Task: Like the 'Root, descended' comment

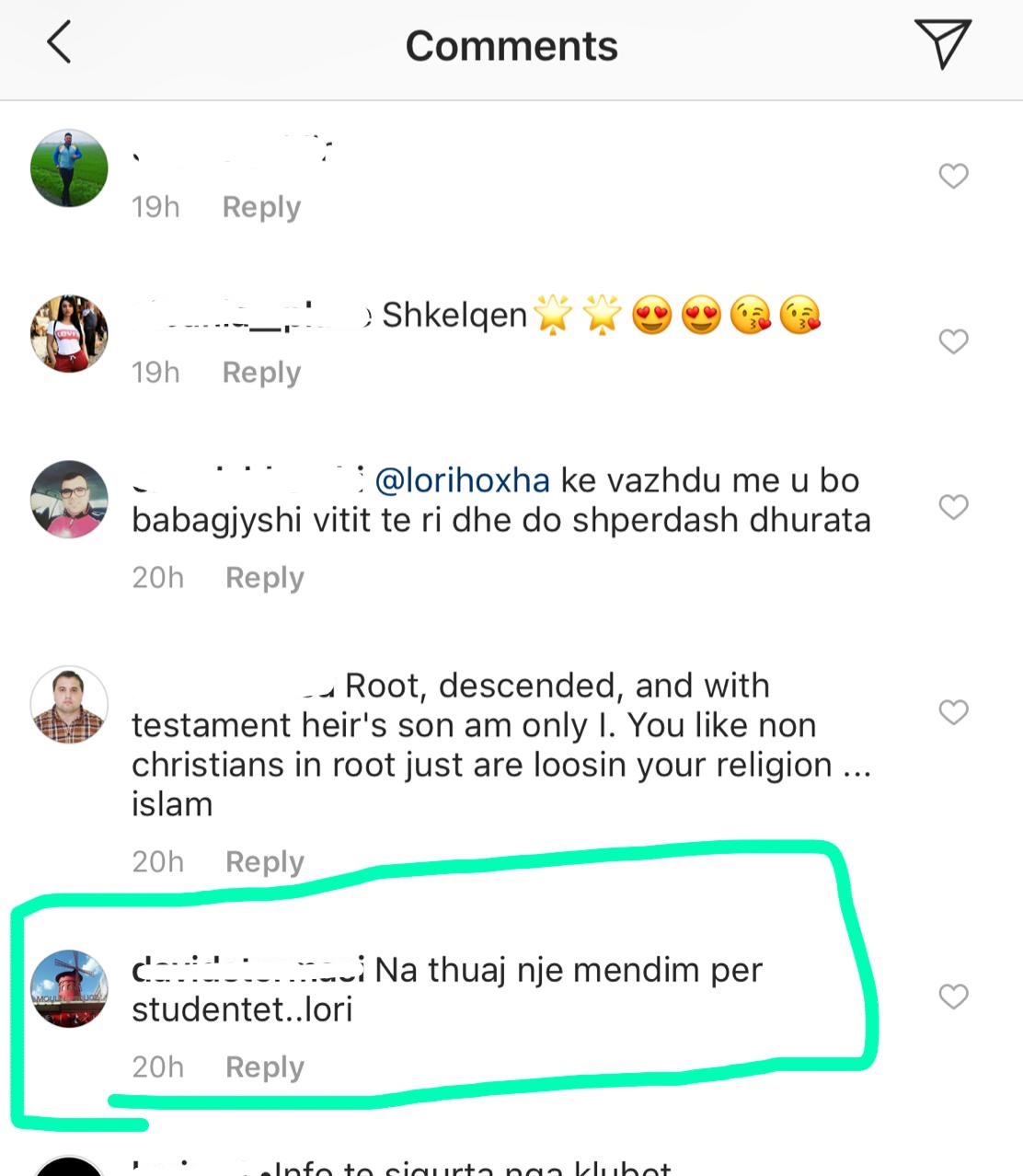Action: point(953,712)
